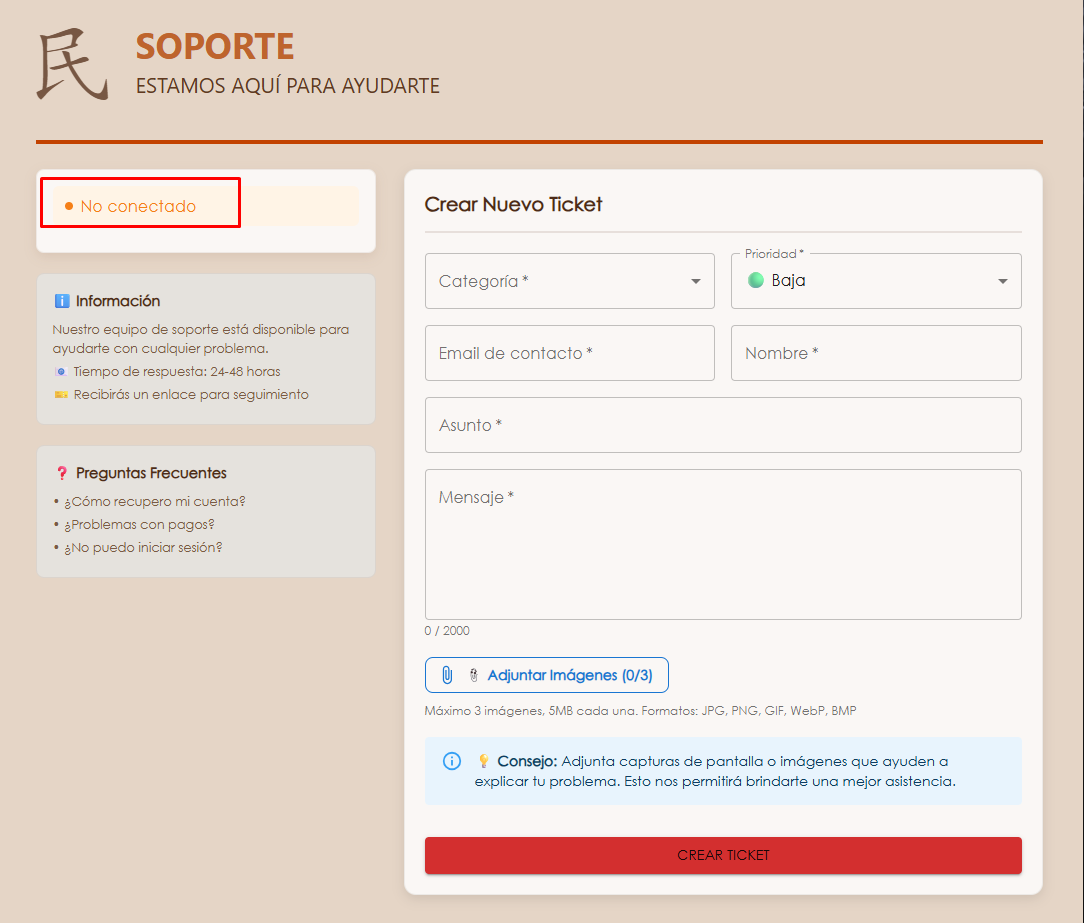Click the Chinese character logo

pyautogui.click(x=72, y=66)
